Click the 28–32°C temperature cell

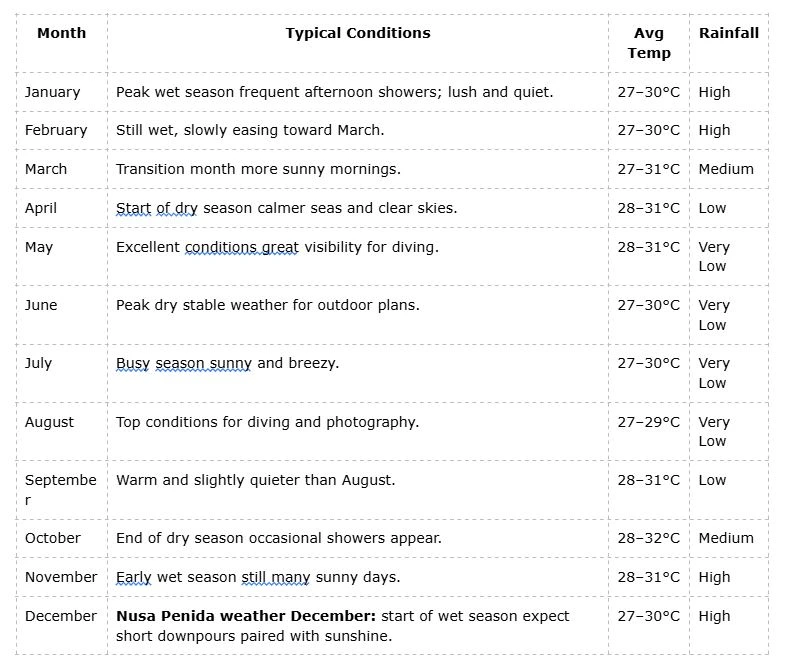[x=648, y=538]
